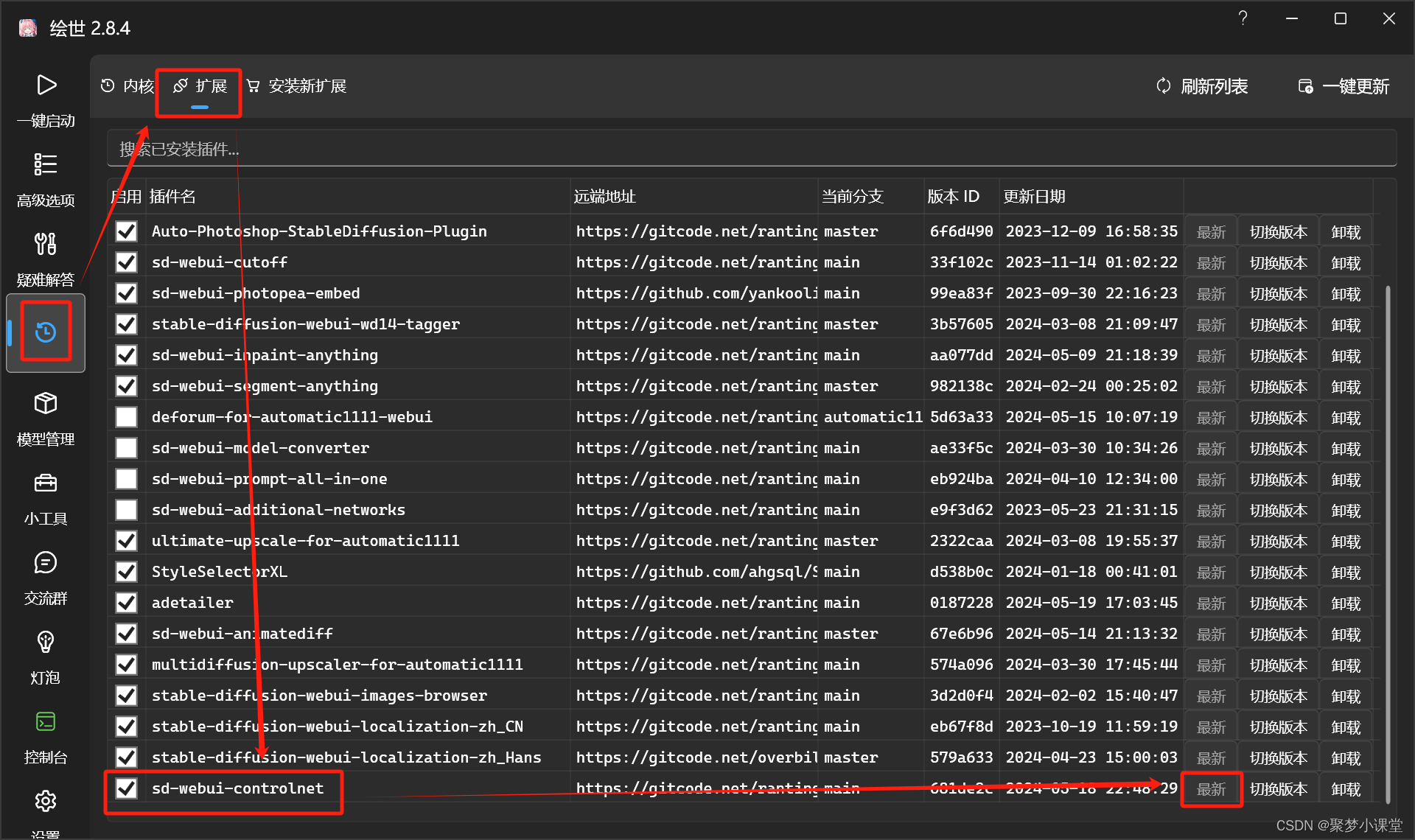This screenshot has width=1415, height=840.
Task: Click the lightbulb icon in sidebar
Action: (x=46, y=643)
